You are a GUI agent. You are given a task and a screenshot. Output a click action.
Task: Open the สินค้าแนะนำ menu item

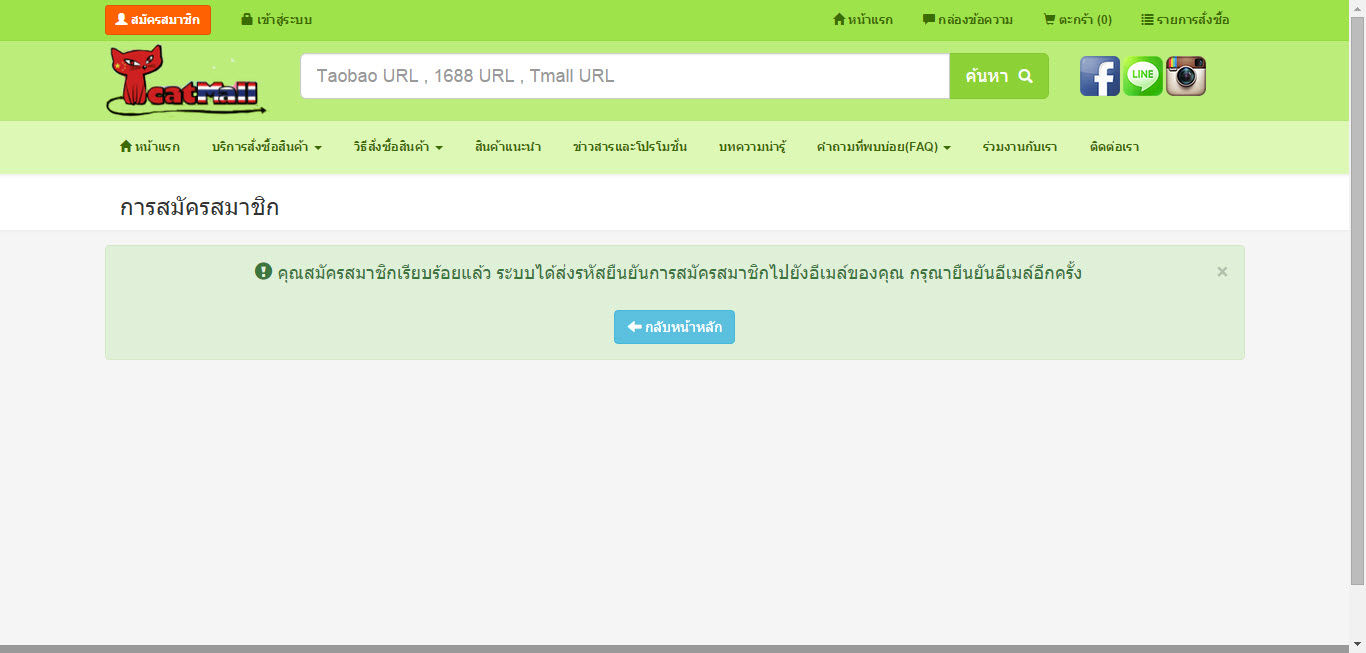[508, 147]
